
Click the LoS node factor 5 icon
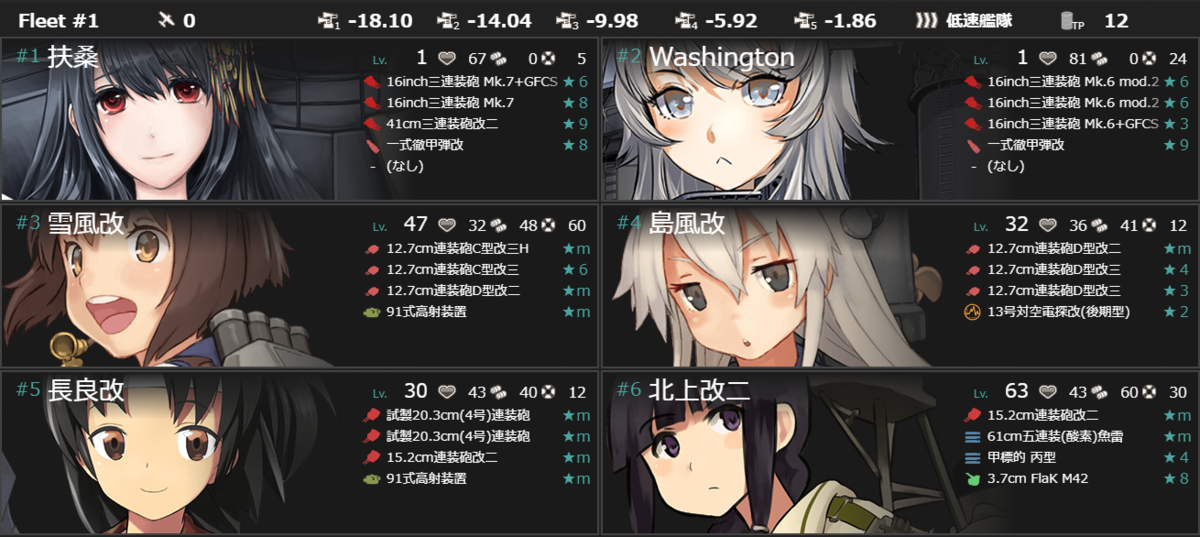coord(806,20)
